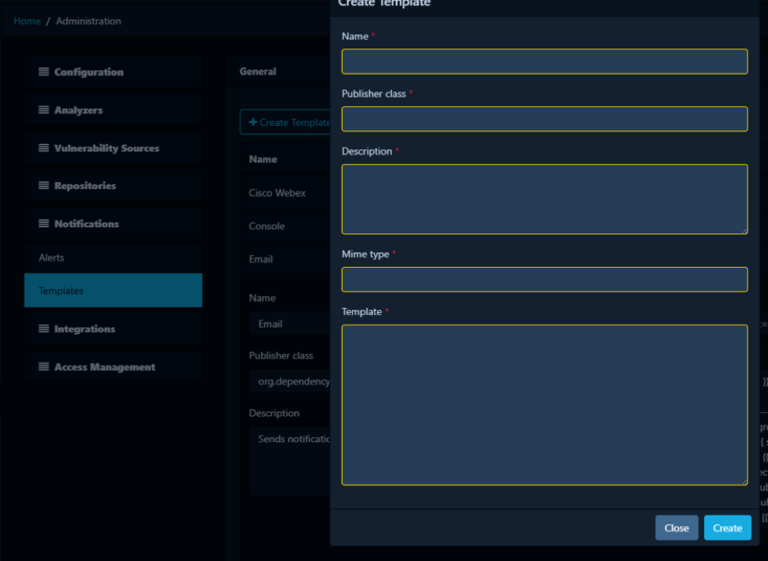Follow the Home breadcrumb link
This screenshot has height=561, width=768.
27,21
